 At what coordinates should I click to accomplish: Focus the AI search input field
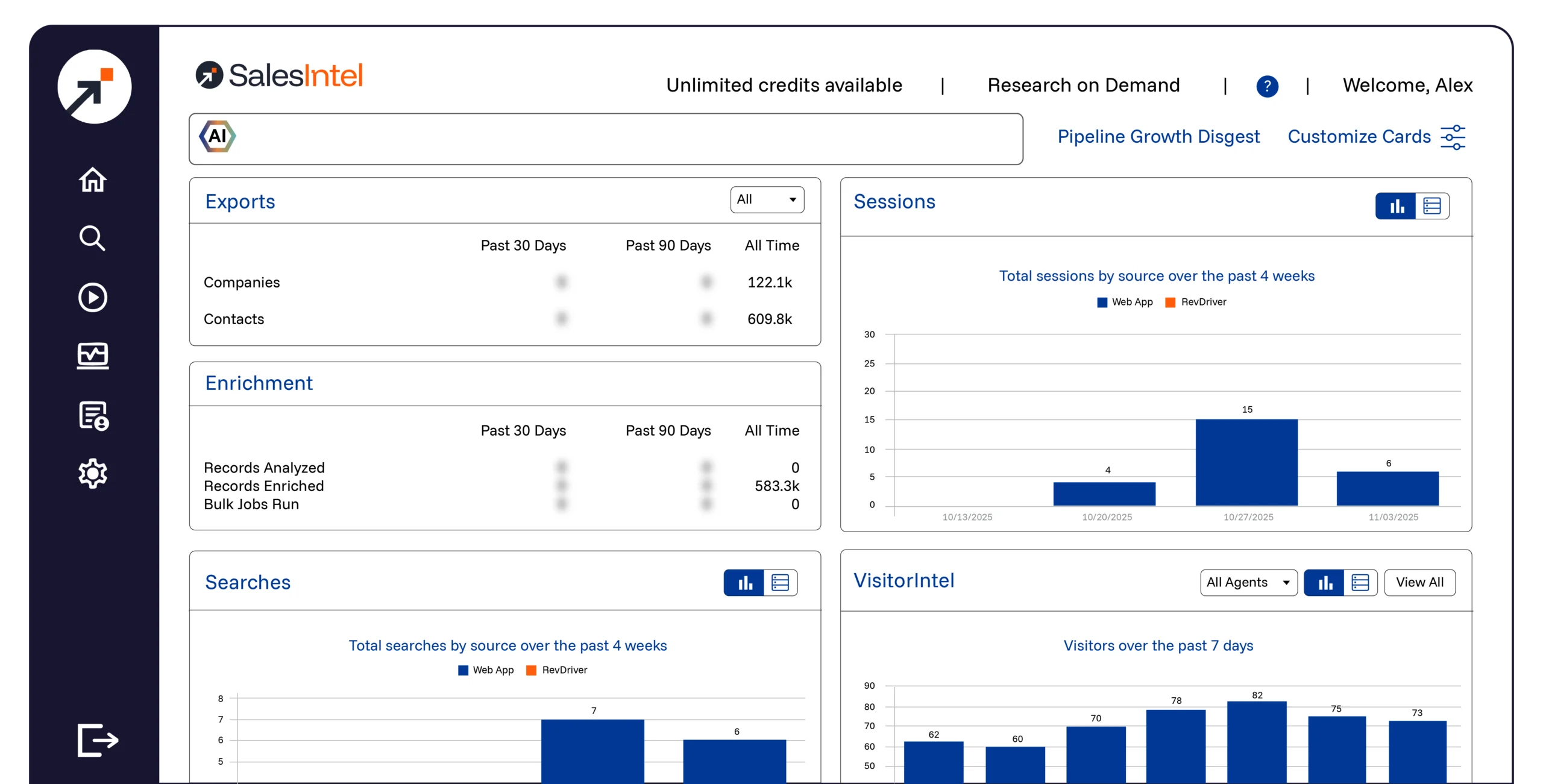606,139
